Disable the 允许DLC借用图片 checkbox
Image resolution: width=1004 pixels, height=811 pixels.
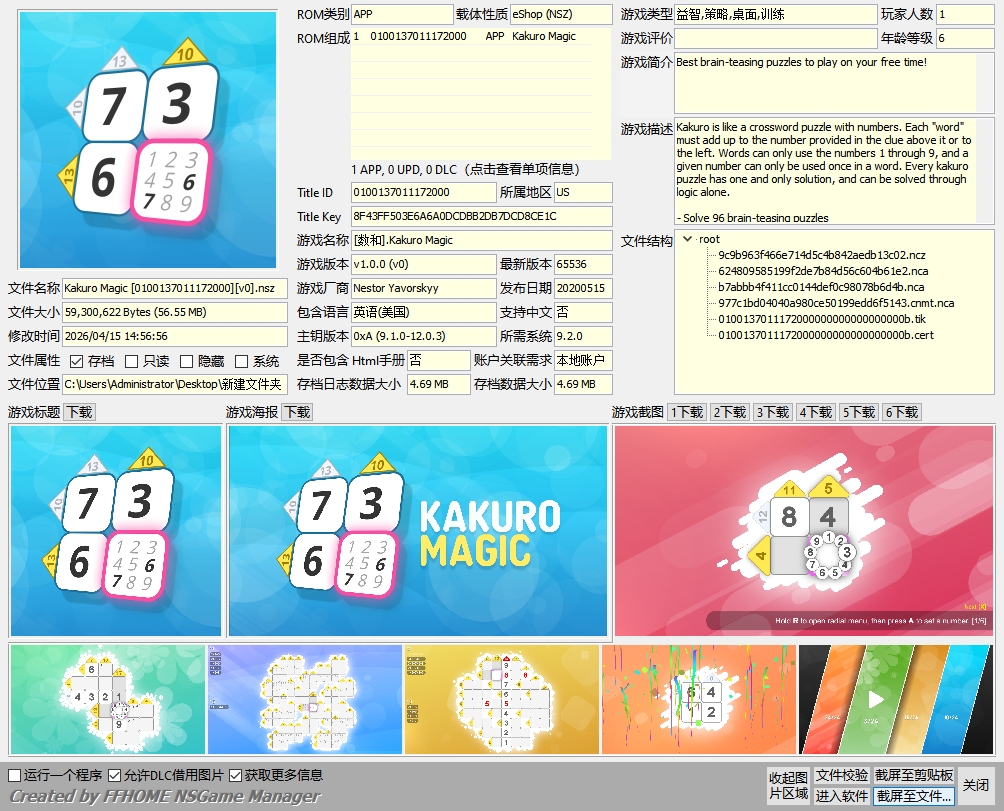pyautogui.click(x=115, y=775)
